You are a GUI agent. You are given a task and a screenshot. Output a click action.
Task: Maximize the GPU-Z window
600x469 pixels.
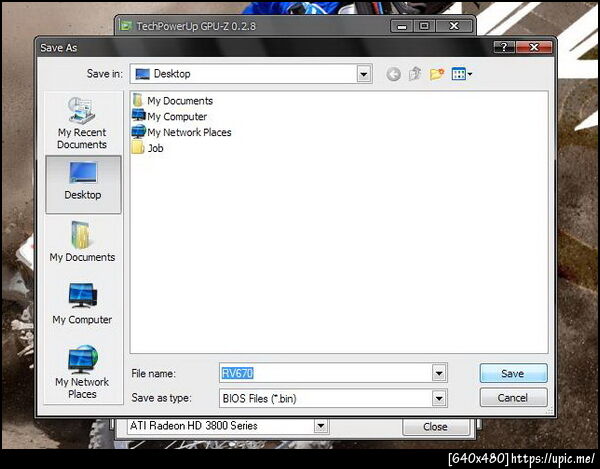424,26
